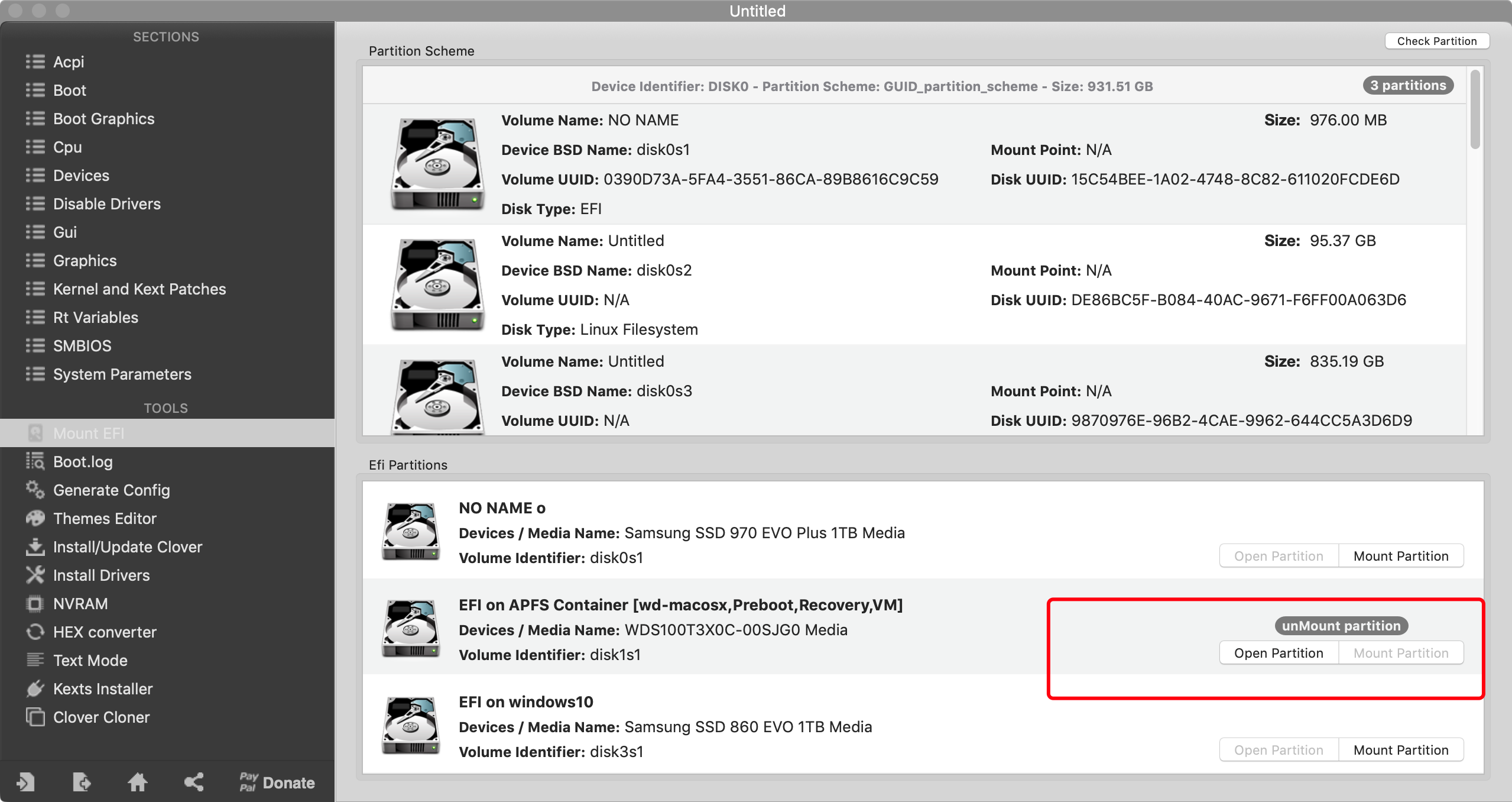Mount Partition for EFI on windows10
1512x802 pixels.
(1400, 750)
